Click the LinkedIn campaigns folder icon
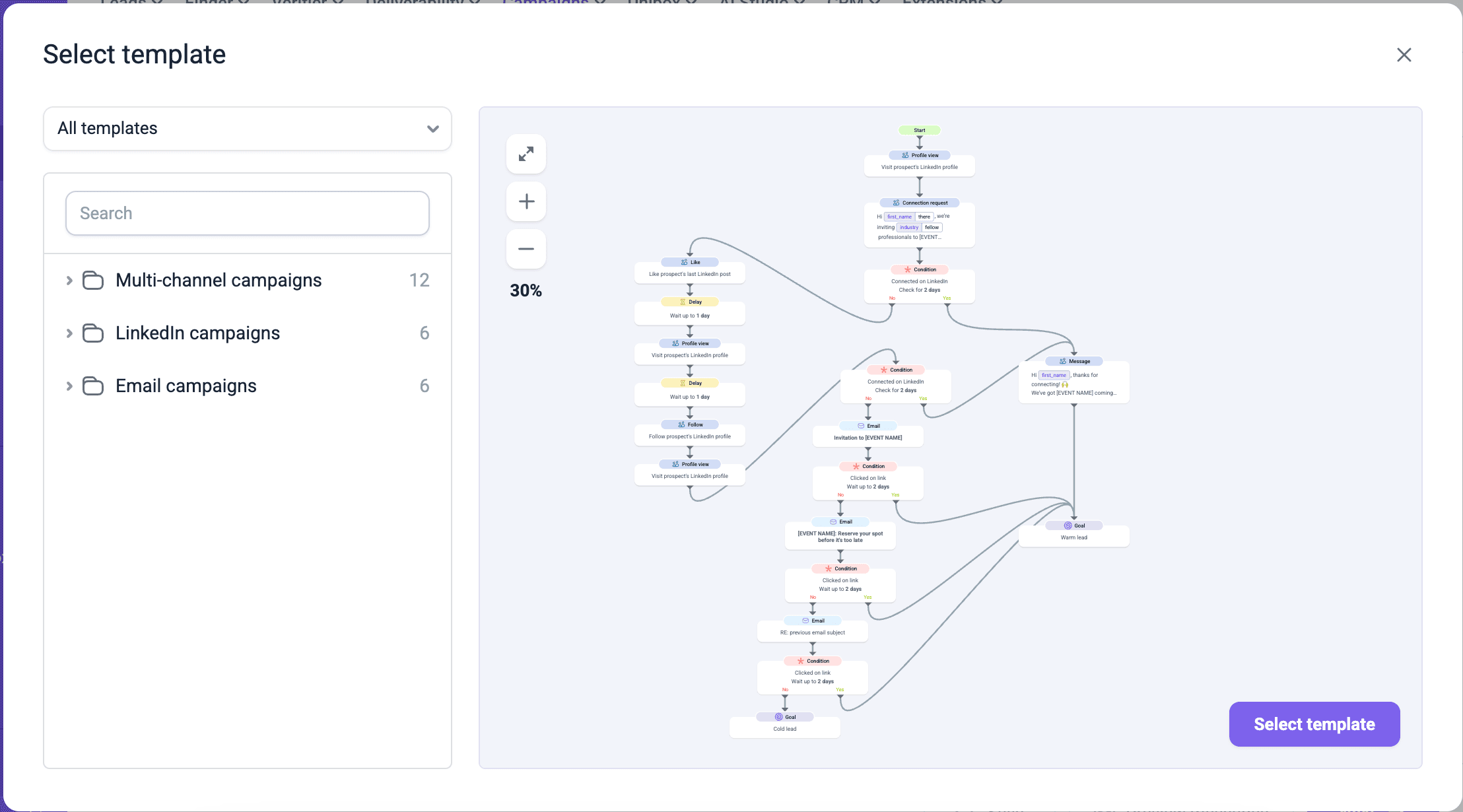The width and height of the screenshot is (1463, 812). pyautogui.click(x=93, y=333)
